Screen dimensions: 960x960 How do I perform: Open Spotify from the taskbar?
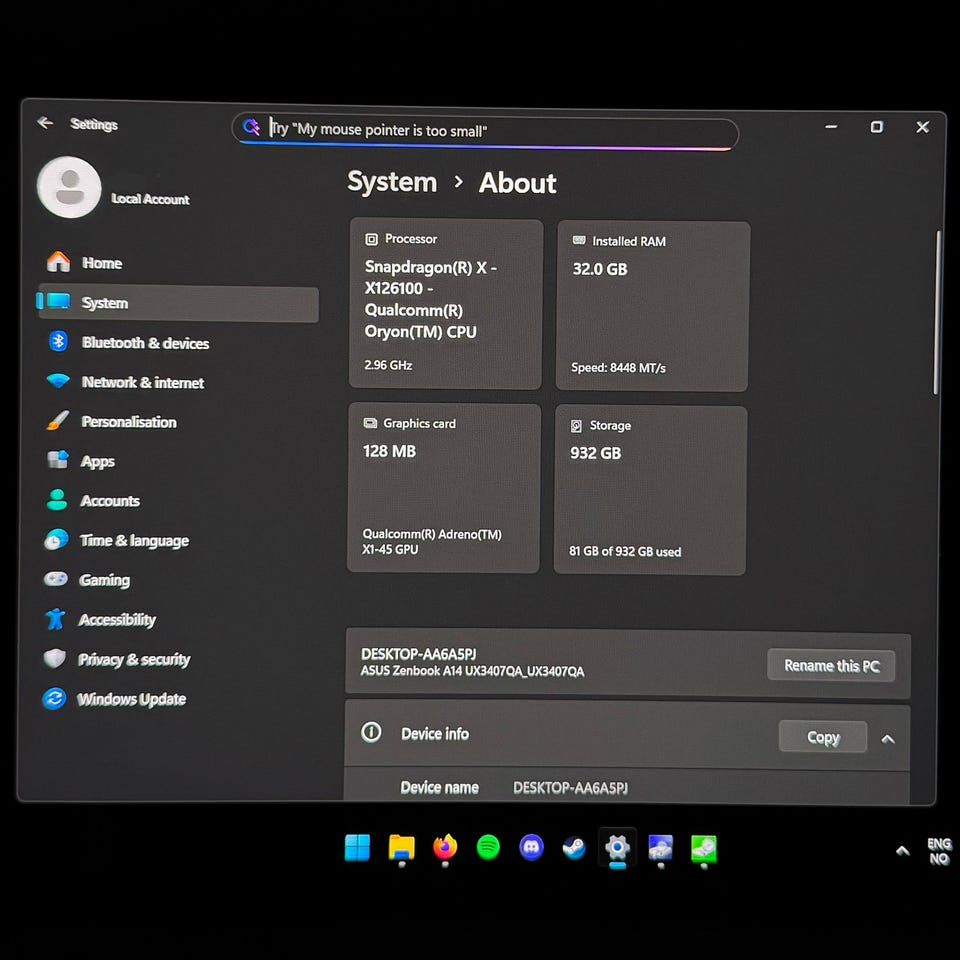[x=488, y=847]
